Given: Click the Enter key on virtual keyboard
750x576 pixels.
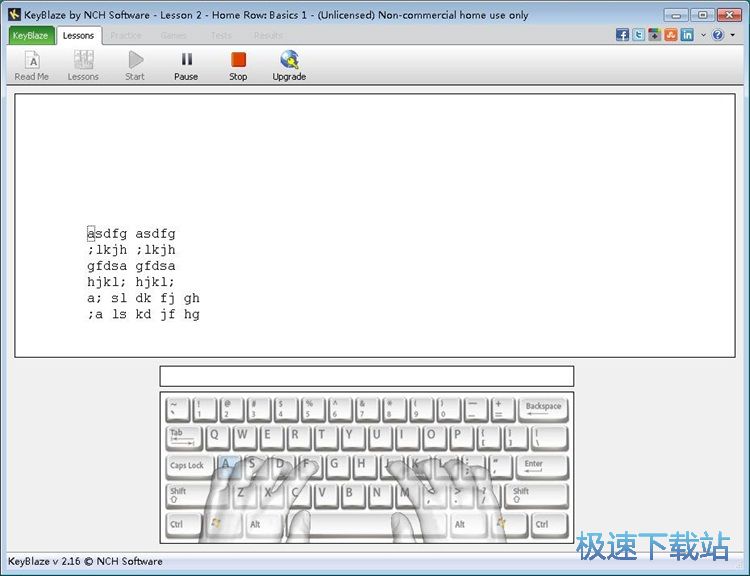Looking at the screenshot, I should (x=542, y=466).
